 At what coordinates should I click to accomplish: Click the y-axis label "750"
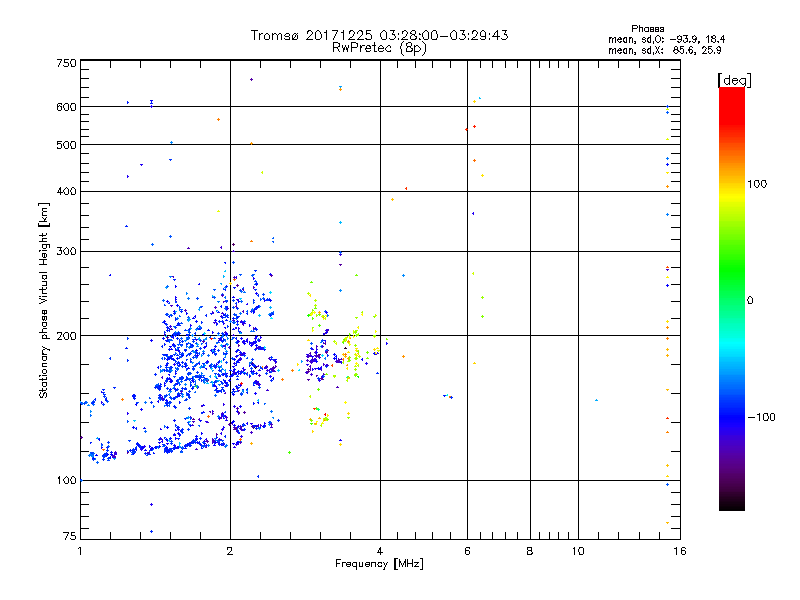coord(66,63)
